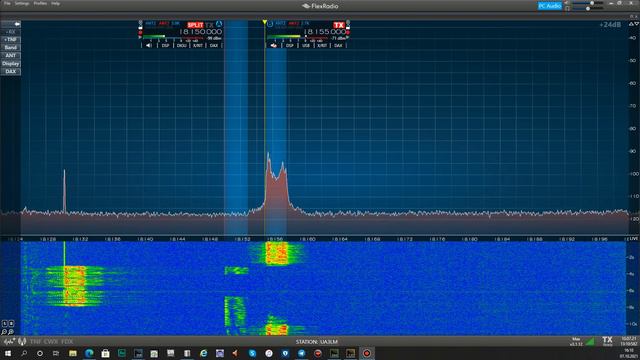
Task: Open Microsoft Edge from taskbar
Action: click(x=89, y=353)
